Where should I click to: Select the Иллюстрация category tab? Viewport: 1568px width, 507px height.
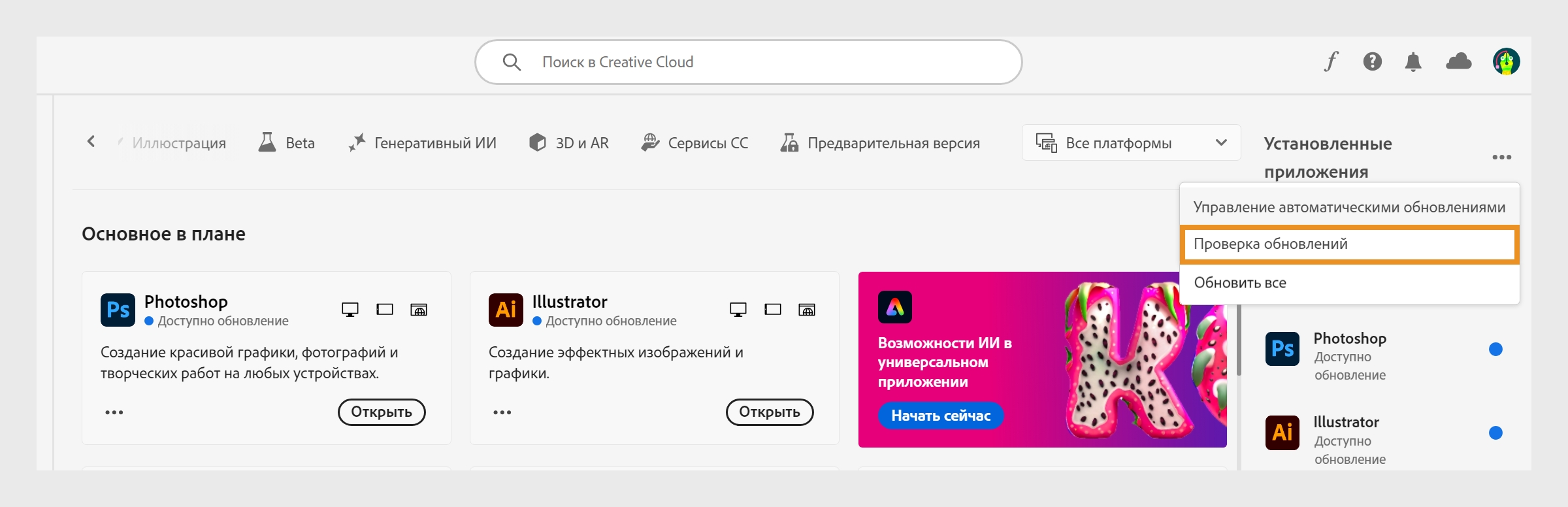pyautogui.click(x=172, y=143)
